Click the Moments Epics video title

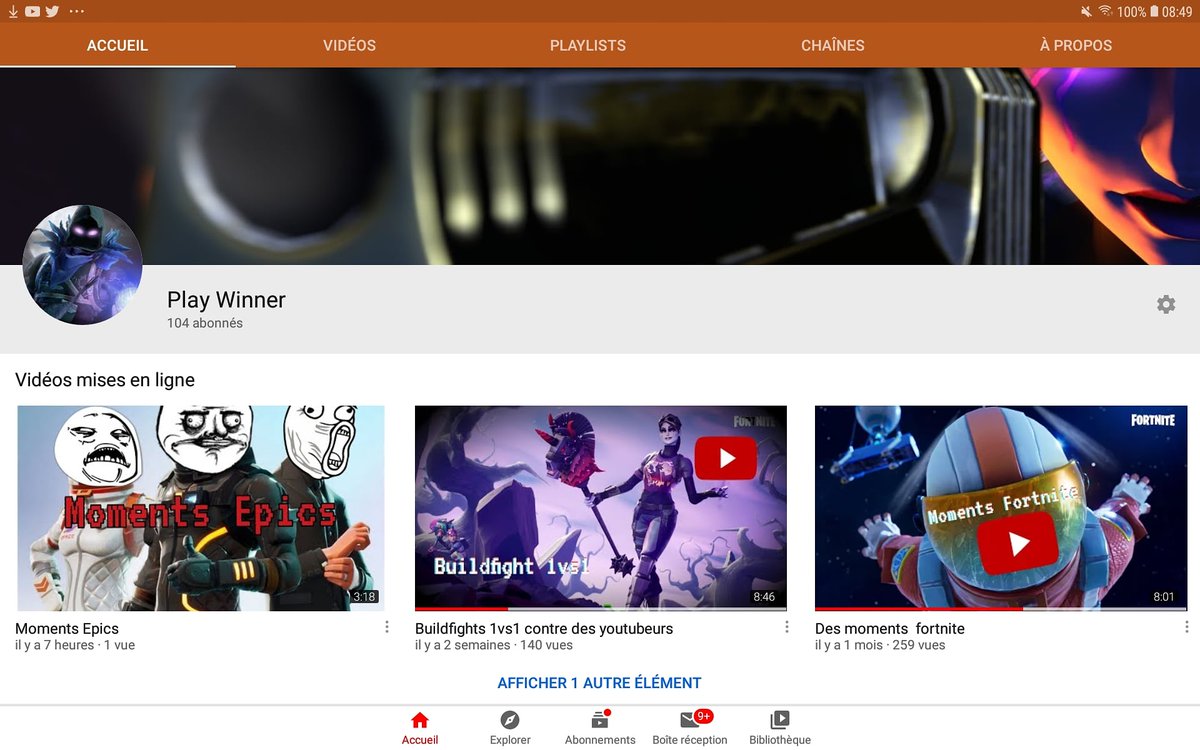click(67, 629)
